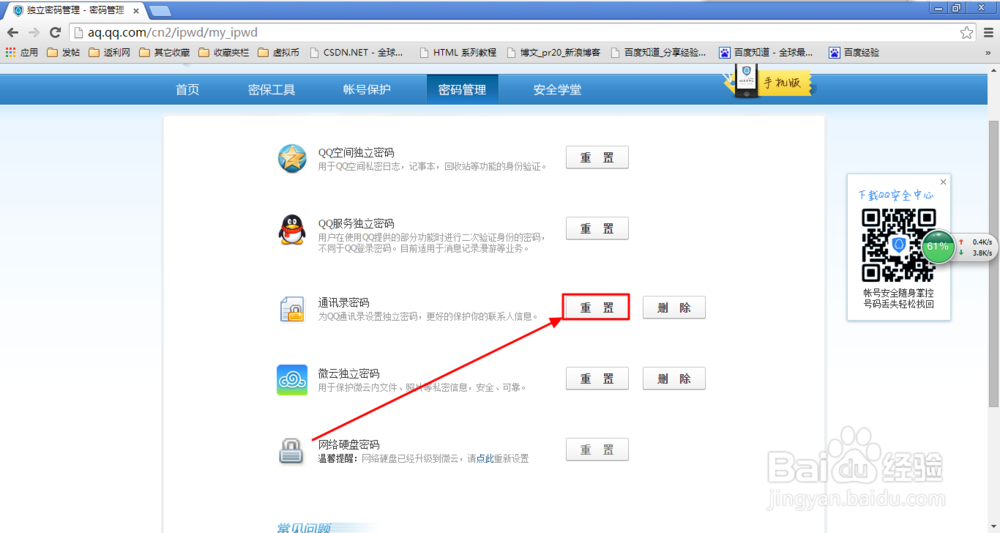Reload the page with refresh icon
This screenshot has width=1000, height=533.
[55, 33]
